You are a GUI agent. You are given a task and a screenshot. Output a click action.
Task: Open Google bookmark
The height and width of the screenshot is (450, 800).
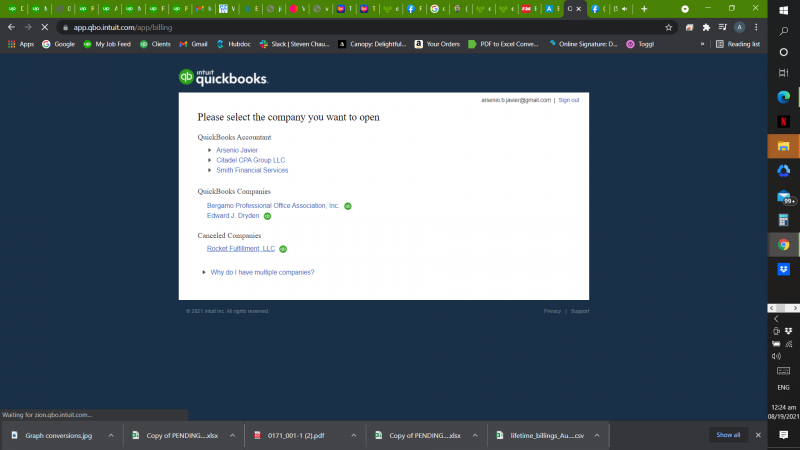coord(58,44)
